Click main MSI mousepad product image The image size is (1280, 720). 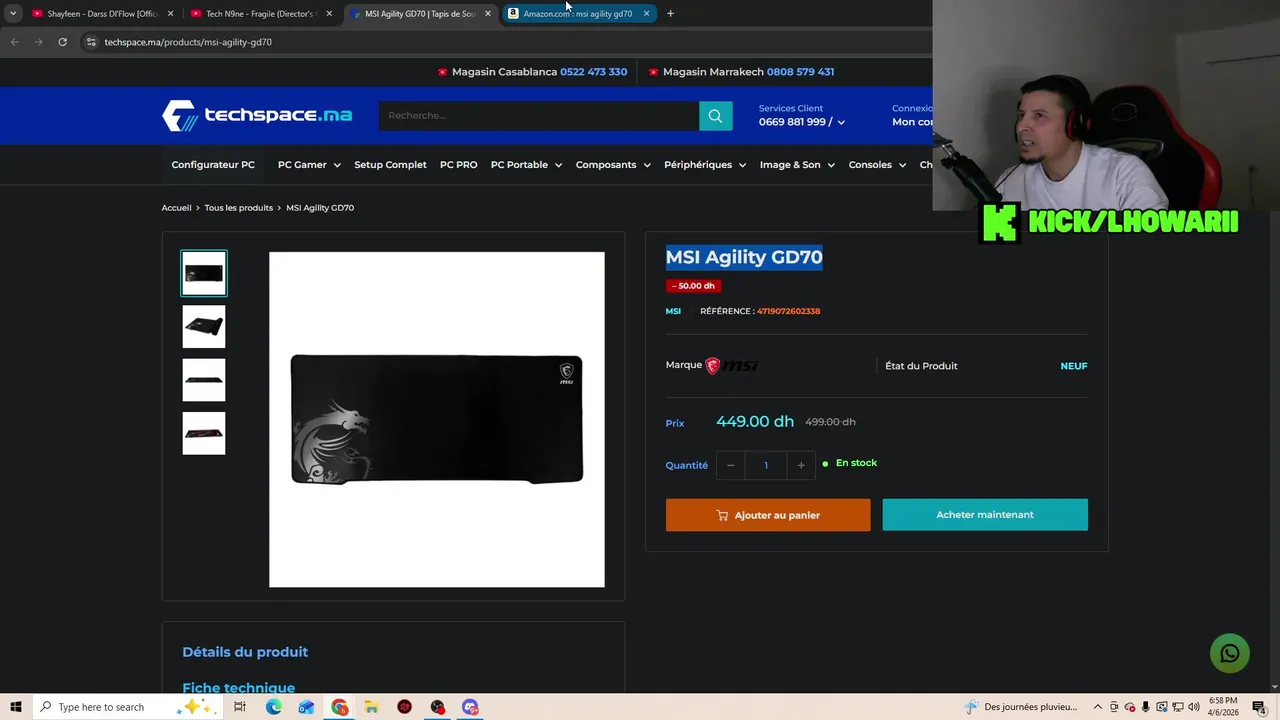(x=437, y=419)
